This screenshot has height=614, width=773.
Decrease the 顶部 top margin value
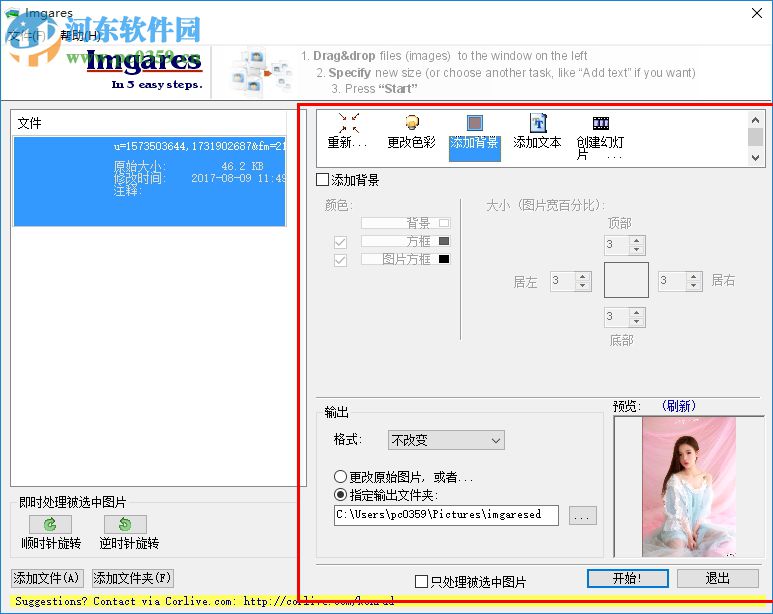point(636,250)
